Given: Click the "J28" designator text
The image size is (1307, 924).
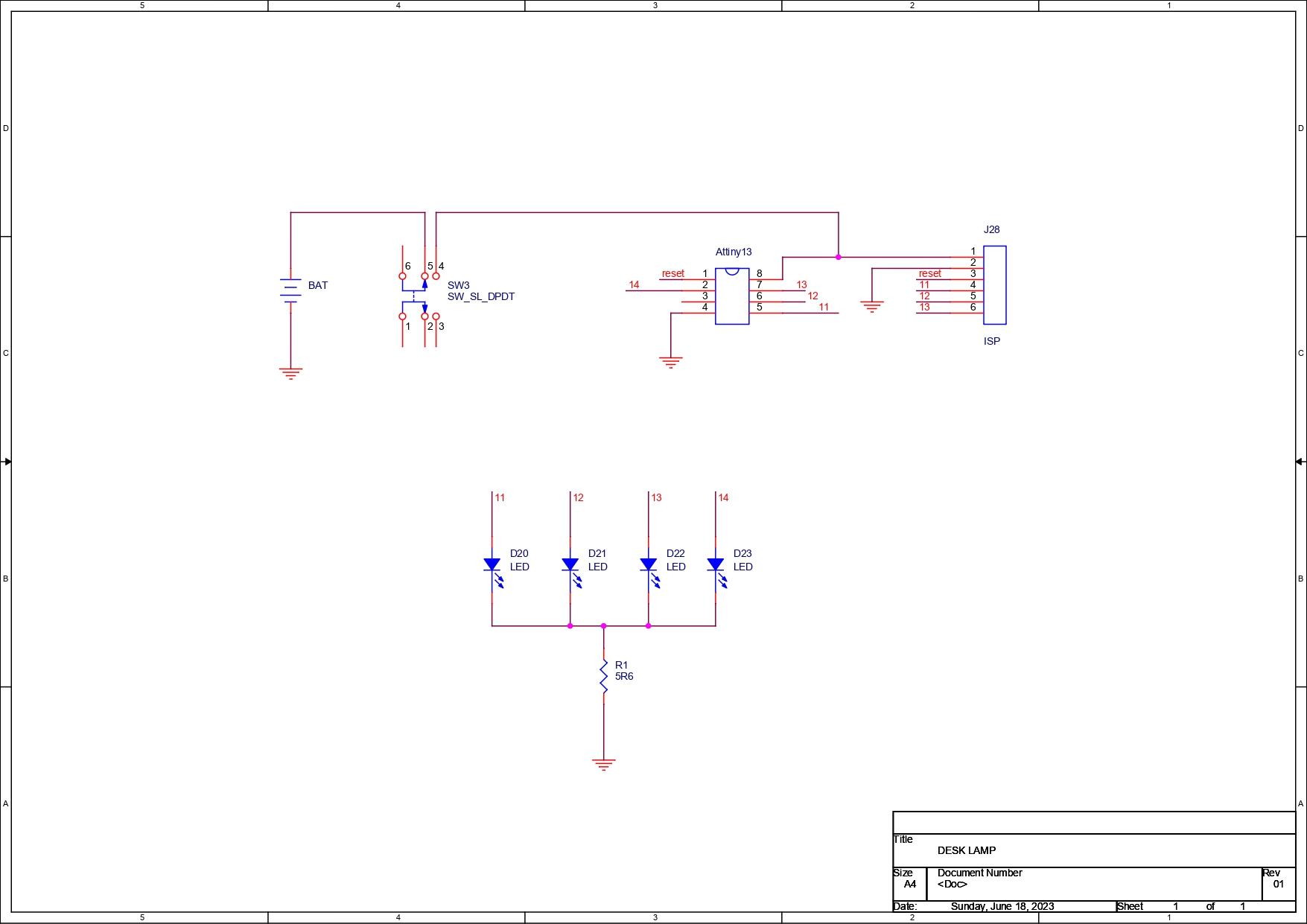Looking at the screenshot, I should click(992, 229).
